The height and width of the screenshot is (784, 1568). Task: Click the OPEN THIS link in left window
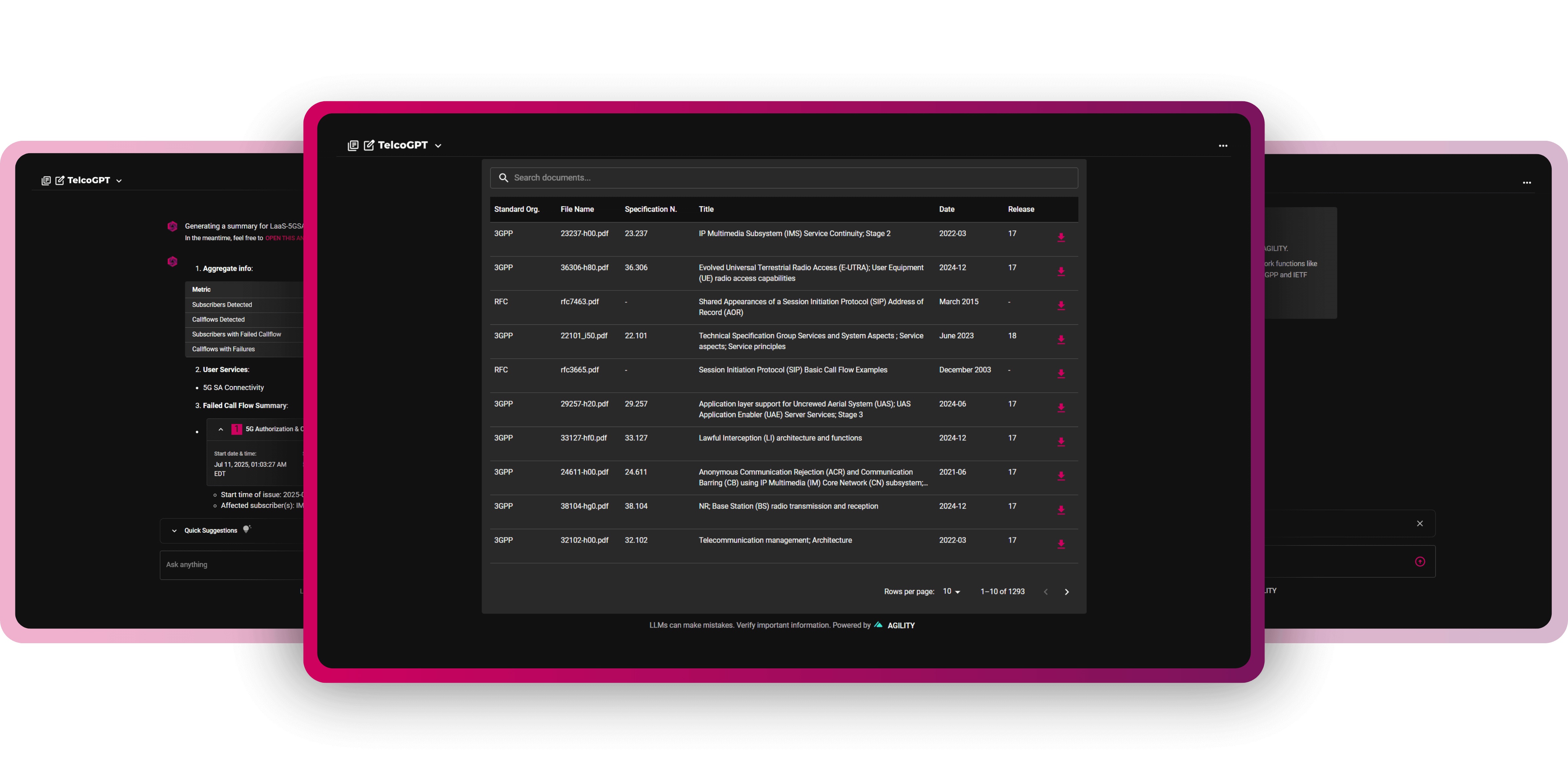pyautogui.click(x=284, y=238)
